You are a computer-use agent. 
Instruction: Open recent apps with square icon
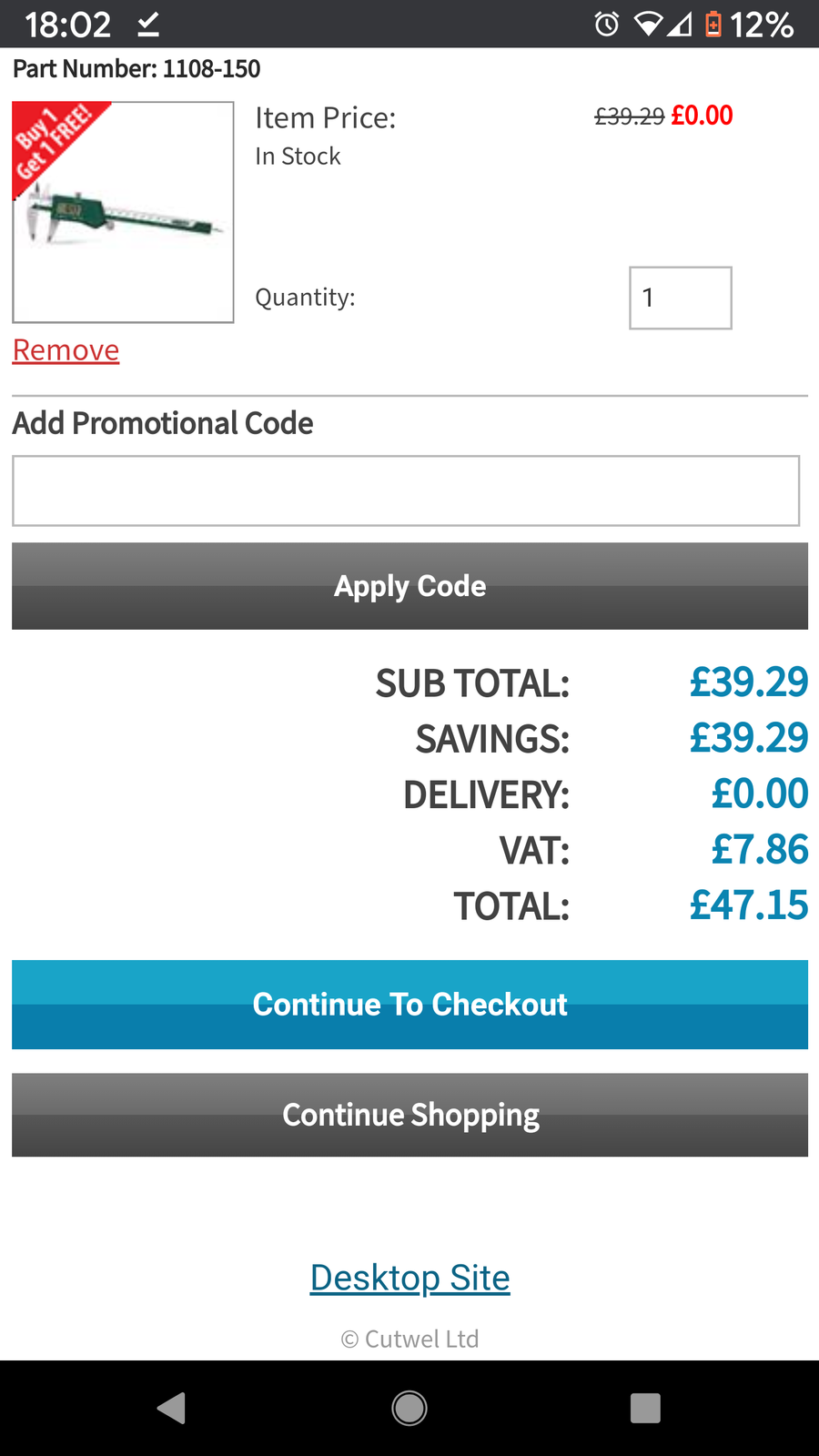[645, 1408]
